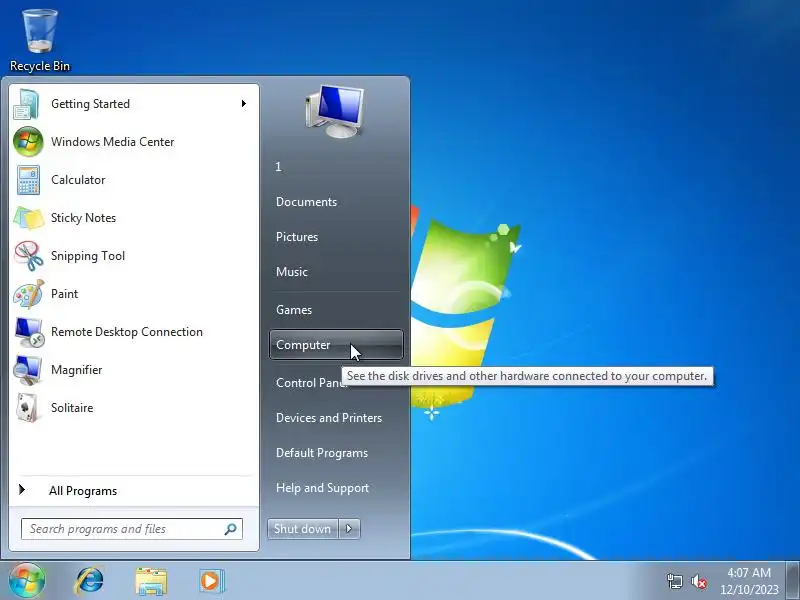Click the Search programs and files box
This screenshot has height=600, width=800.
coord(132,529)
